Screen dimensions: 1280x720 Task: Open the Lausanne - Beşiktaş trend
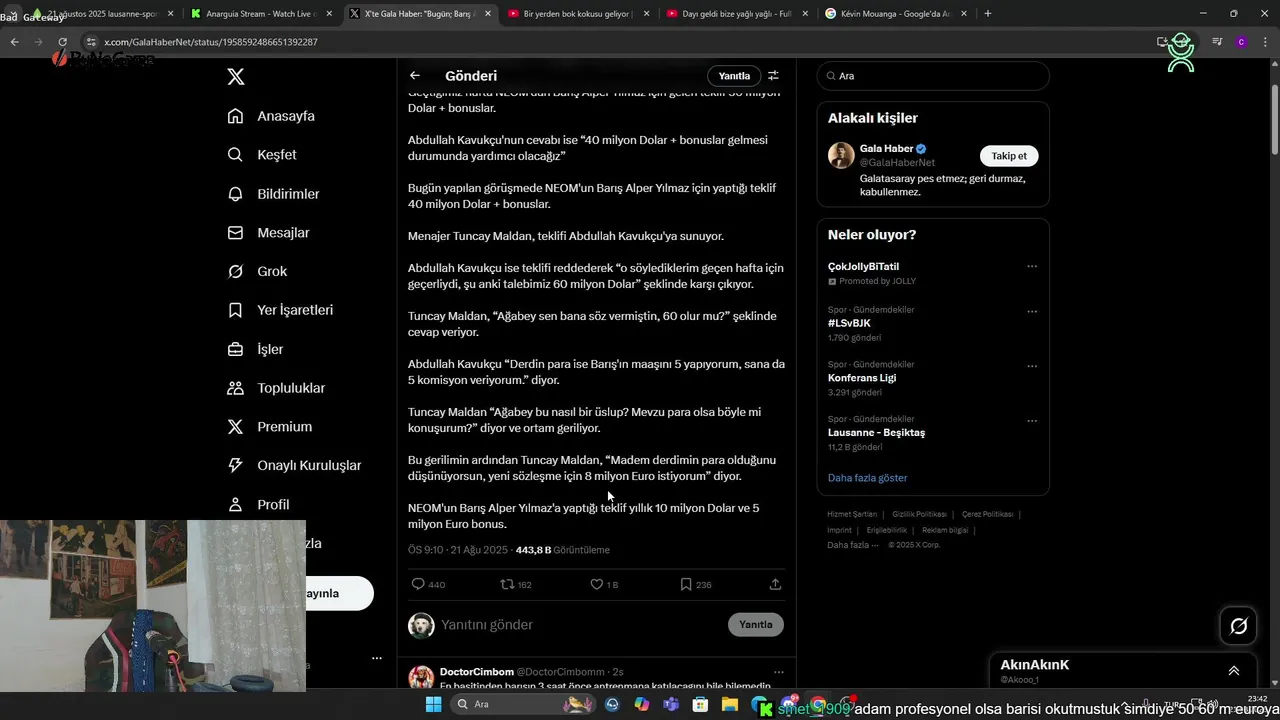pyautogui.click(x=876, y=433)
